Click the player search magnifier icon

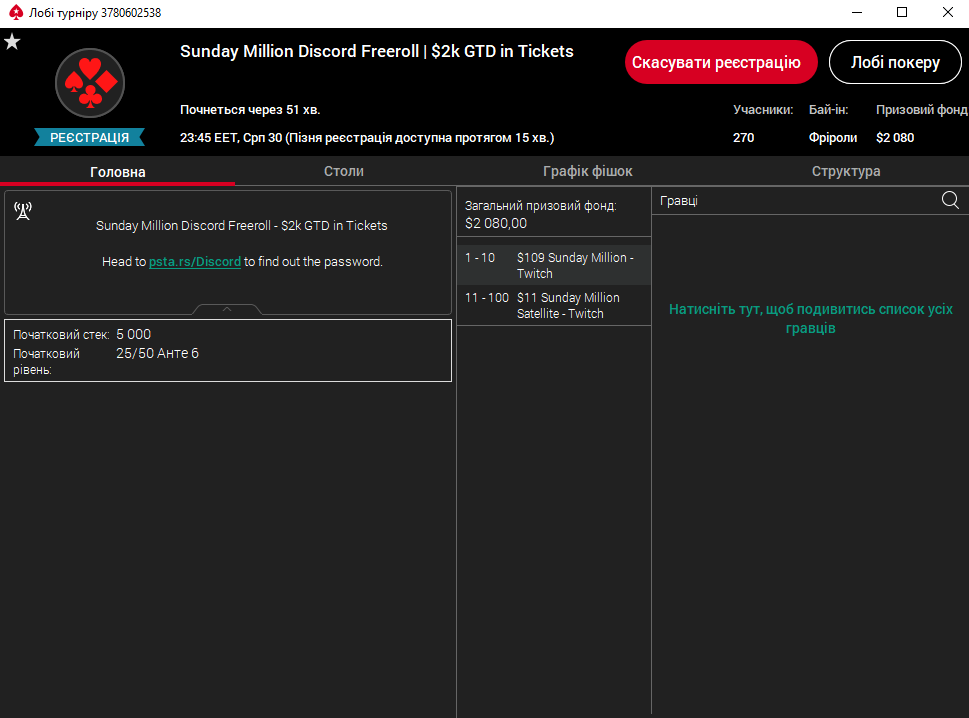950,200
